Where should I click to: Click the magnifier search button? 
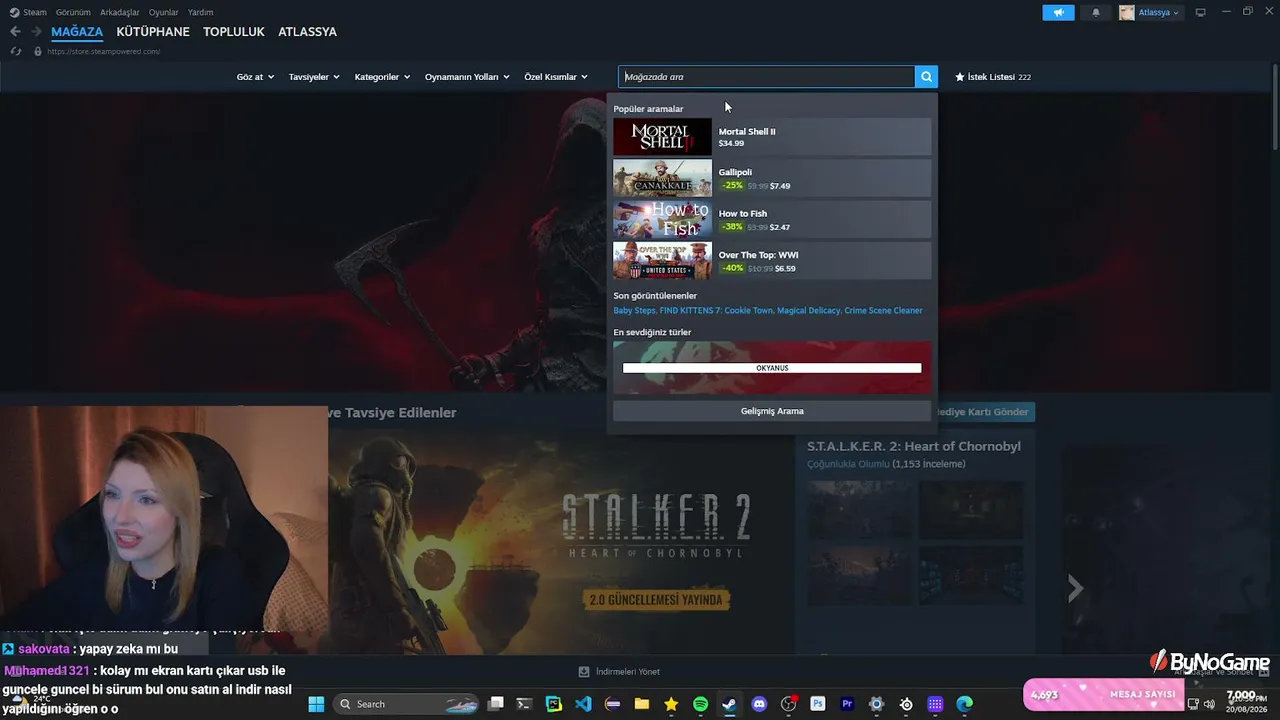[927, 77]
